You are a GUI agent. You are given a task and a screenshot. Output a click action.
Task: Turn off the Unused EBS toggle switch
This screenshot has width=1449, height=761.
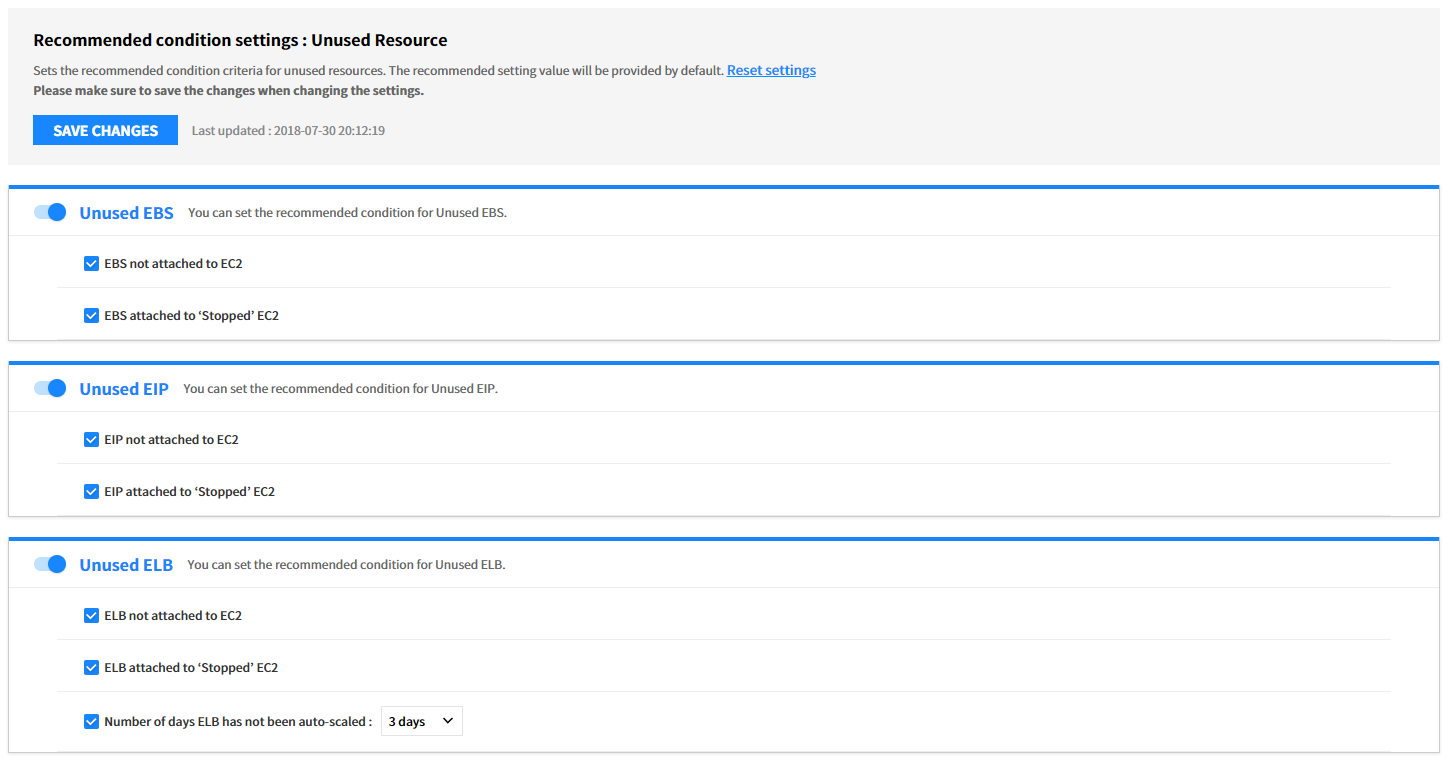[x=50, y=212]
